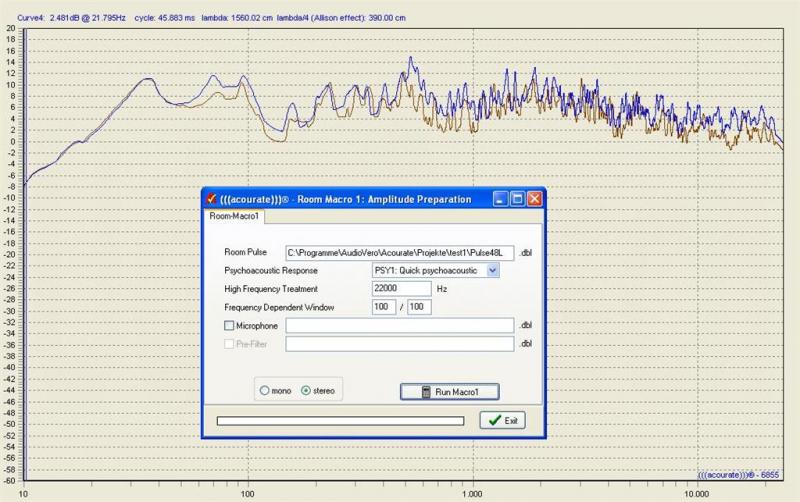Click the High Frequency Treatment label
This screenshot has height=502, width=800.
point(271,289)
